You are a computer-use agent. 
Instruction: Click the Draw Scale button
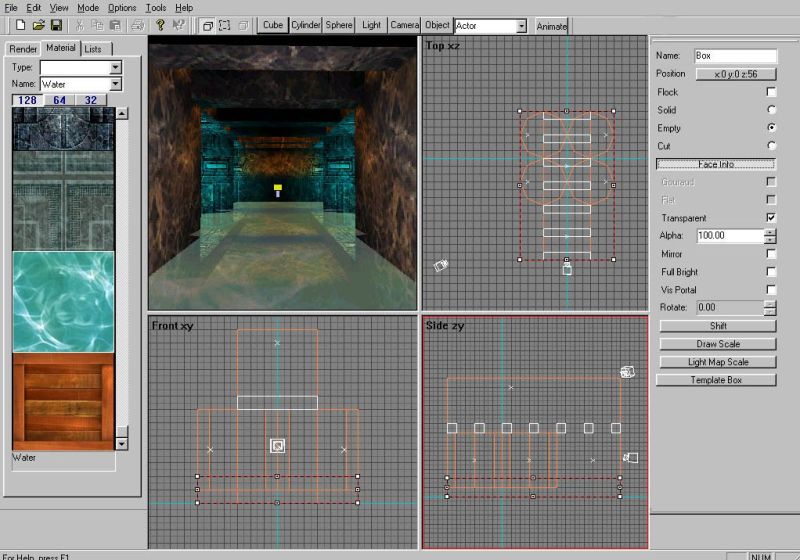point(718,344)
